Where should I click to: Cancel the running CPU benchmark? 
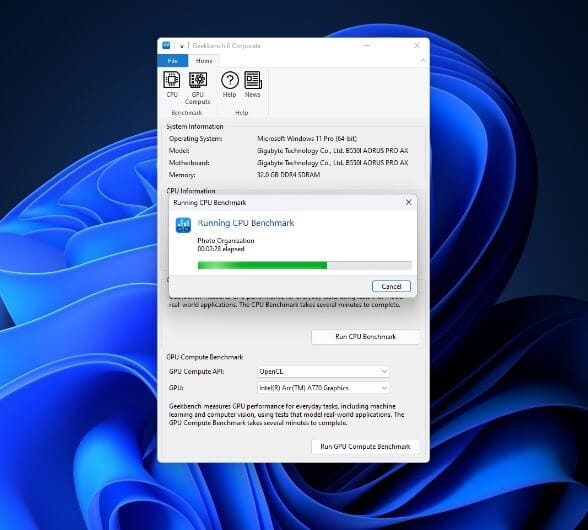tap(391, 286)
